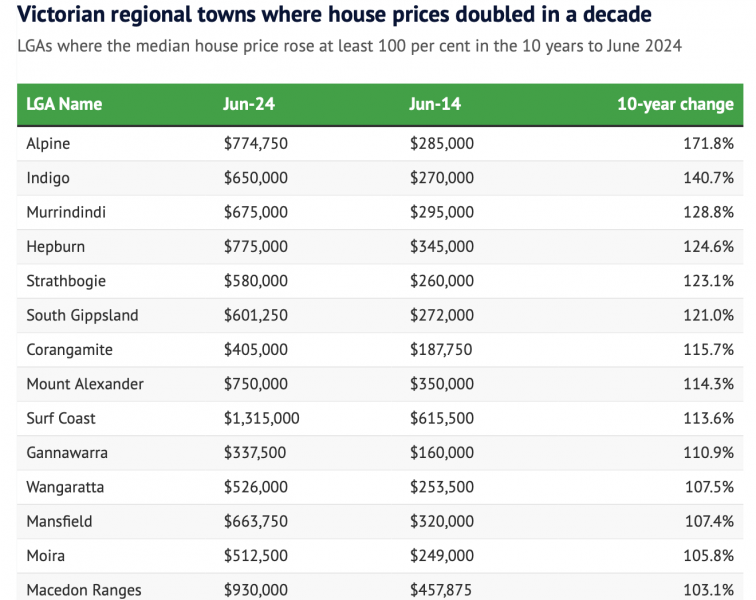The image size is (756, 600).
Task: Select Indigo's $650,000 Jun-24 price
Action: click(x=255, y=178)
